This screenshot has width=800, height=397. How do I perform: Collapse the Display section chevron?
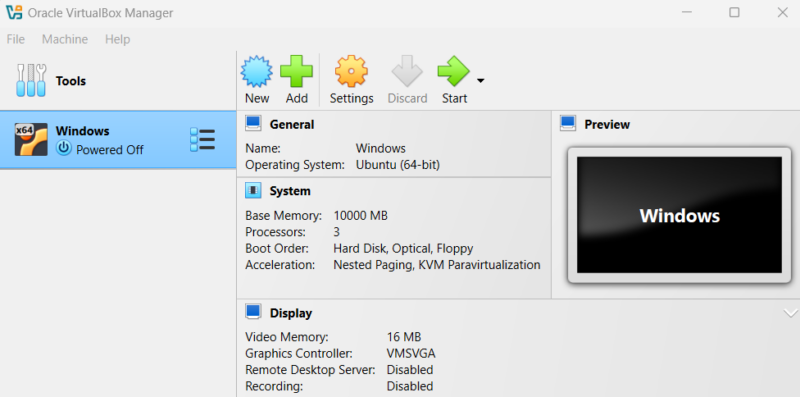[791, 313]
